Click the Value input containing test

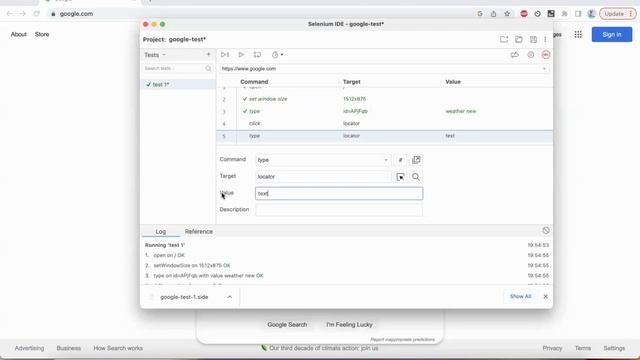click(x=339, y=193)
